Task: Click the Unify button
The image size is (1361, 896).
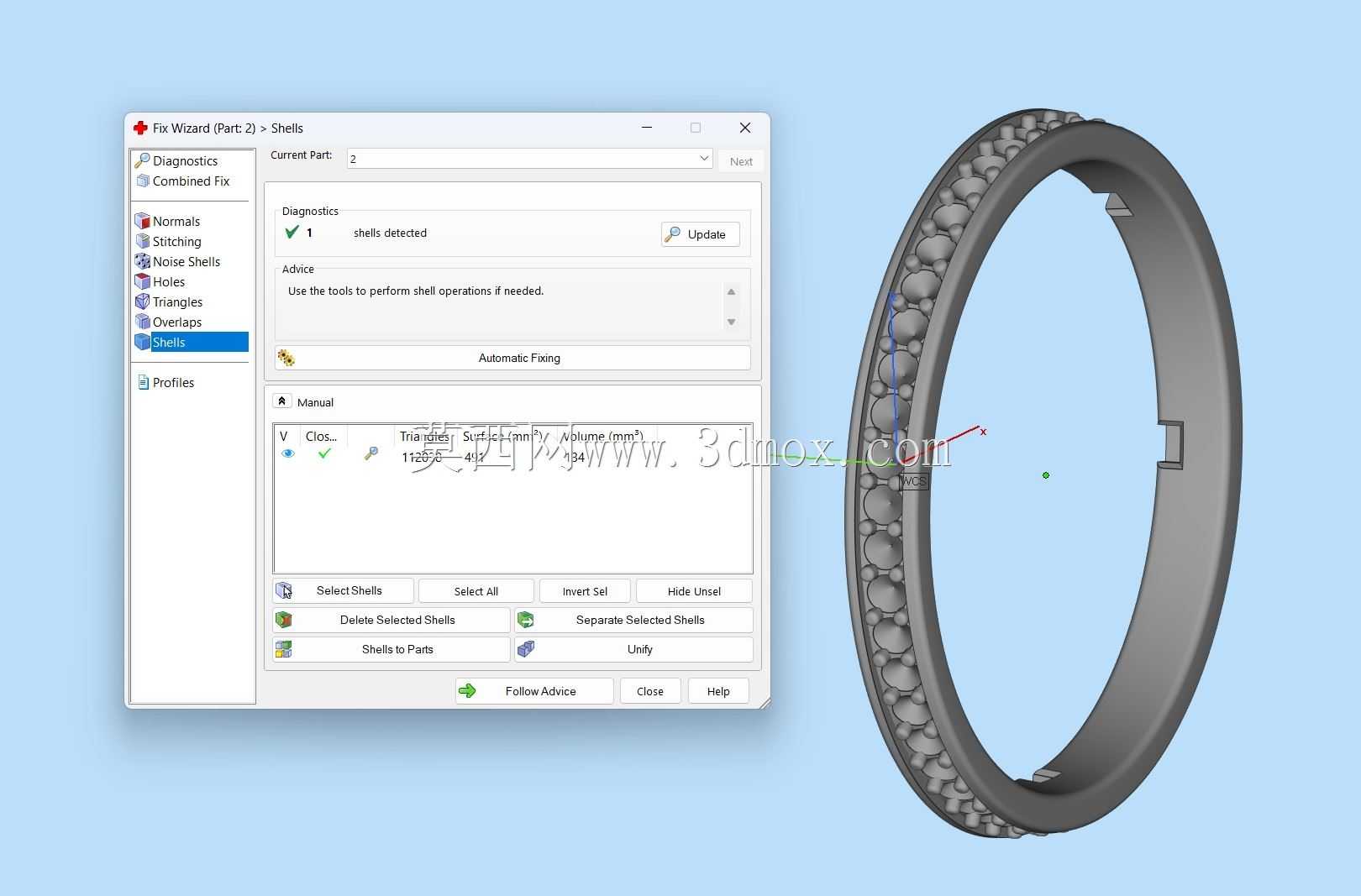Action: pos(633,649)
